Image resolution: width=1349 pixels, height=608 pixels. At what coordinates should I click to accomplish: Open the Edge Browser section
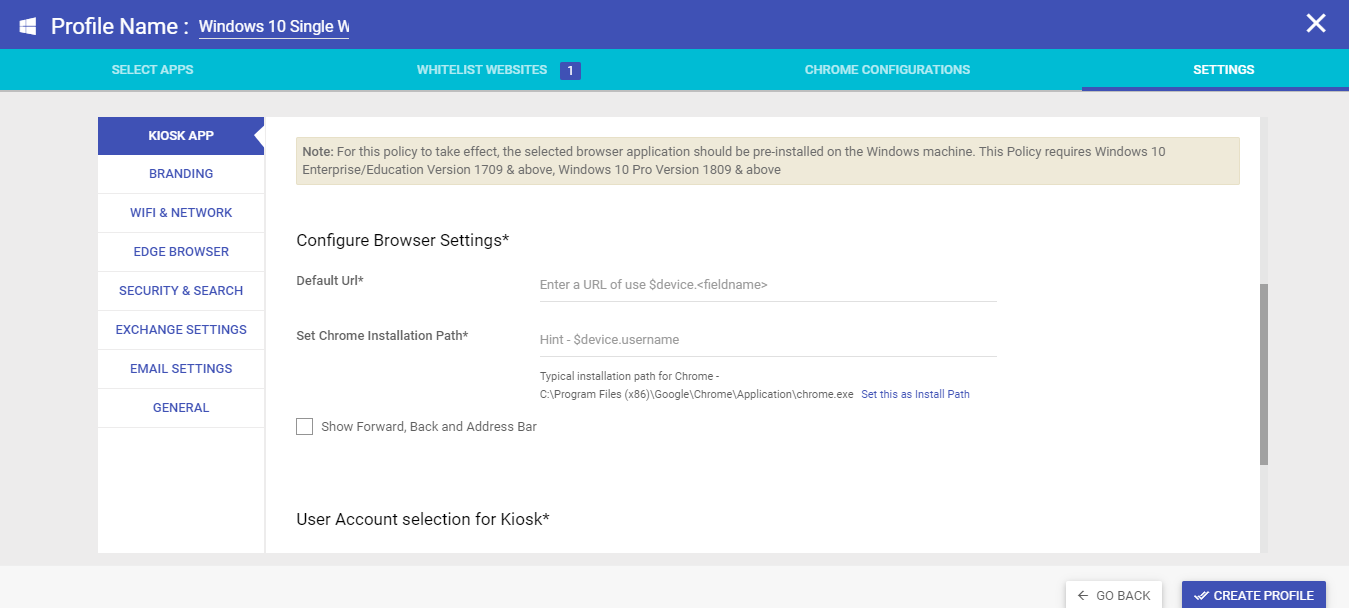coord(181,252)
